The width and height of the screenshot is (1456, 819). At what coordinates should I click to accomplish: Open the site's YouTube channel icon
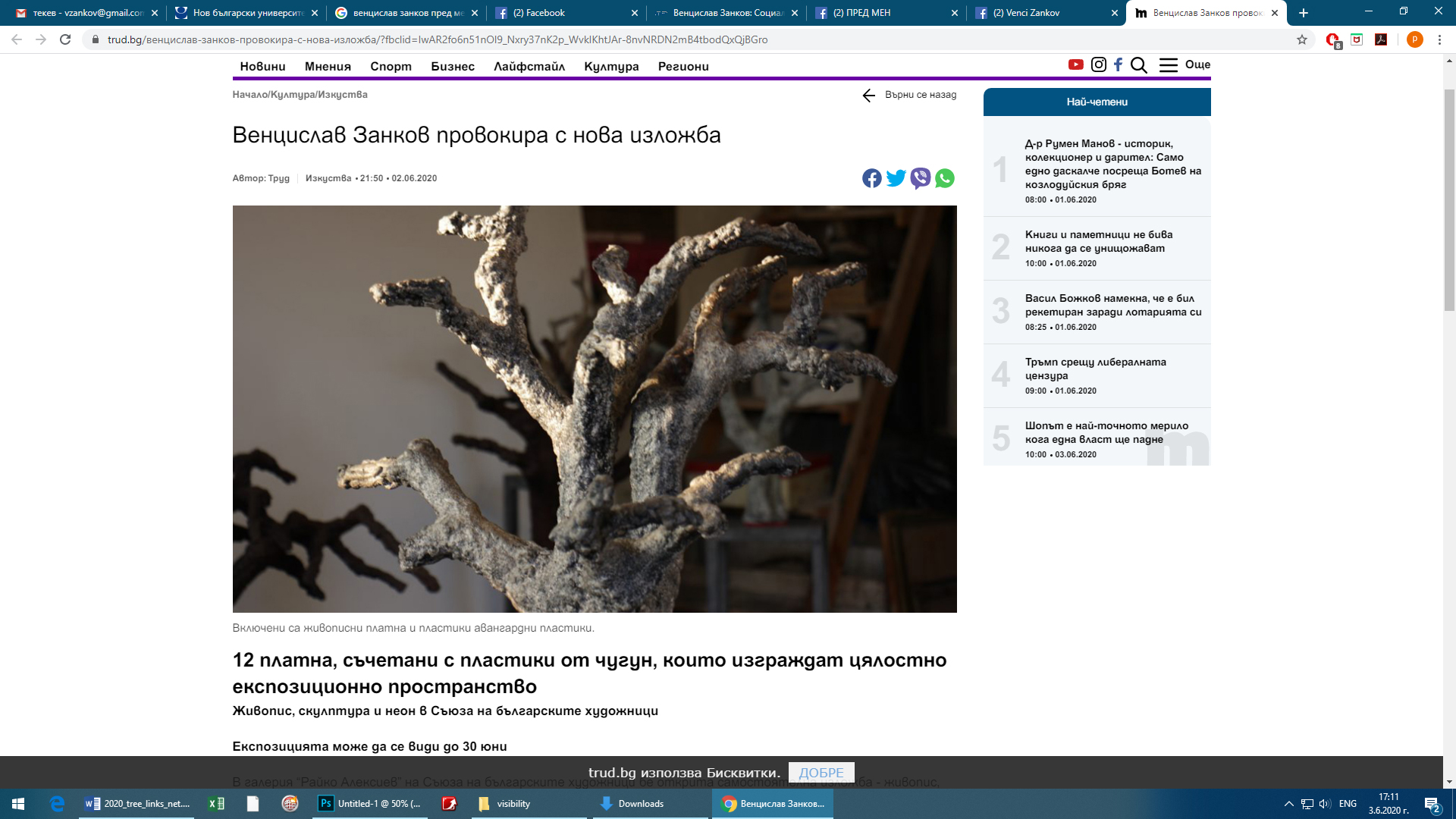(1075, 64)
